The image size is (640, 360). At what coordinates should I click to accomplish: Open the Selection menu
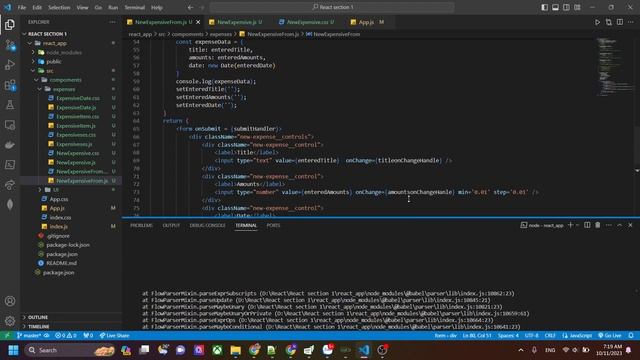[59, 7]
